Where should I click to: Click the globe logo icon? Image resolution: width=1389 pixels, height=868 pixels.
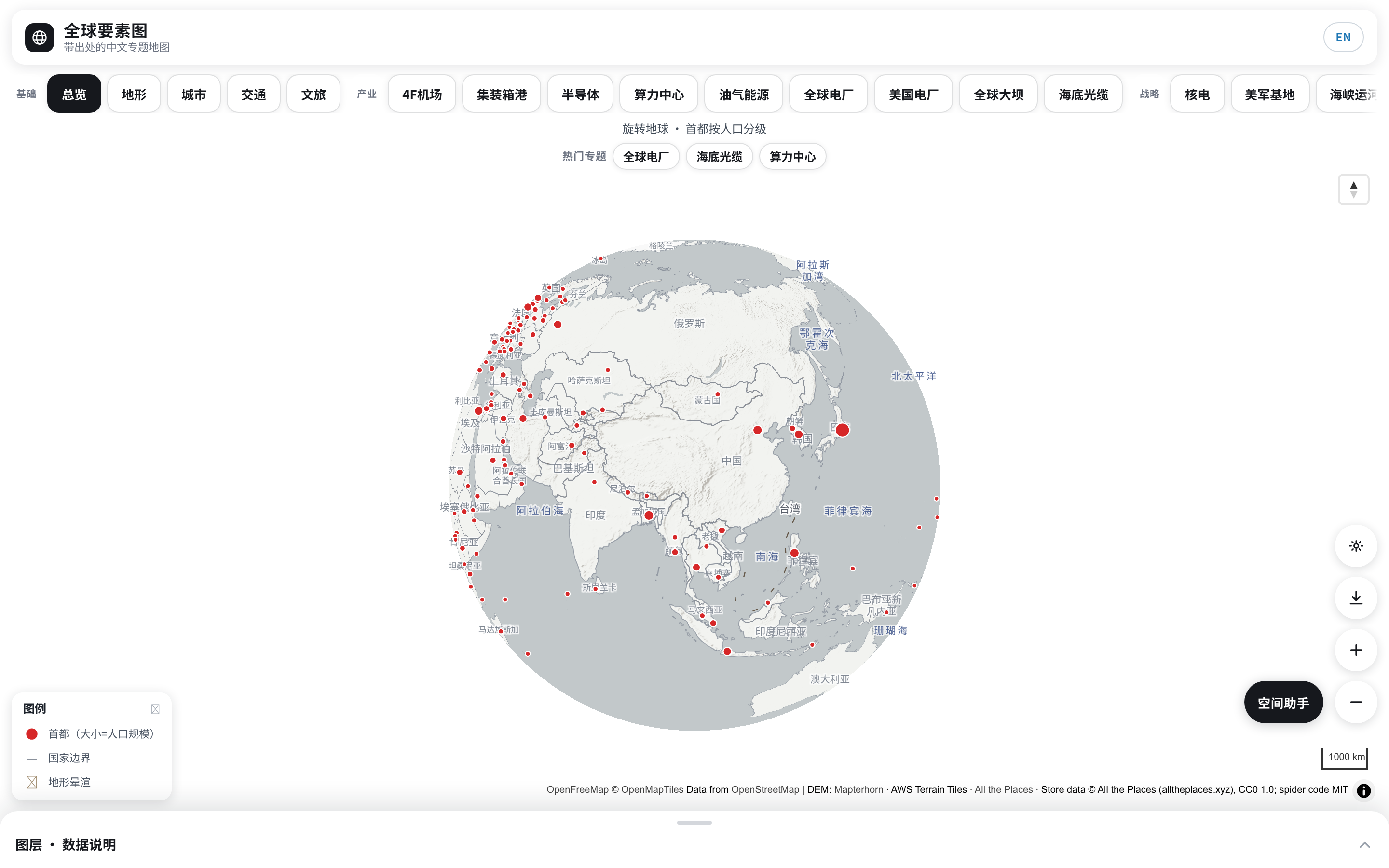[x=40, y=38]
